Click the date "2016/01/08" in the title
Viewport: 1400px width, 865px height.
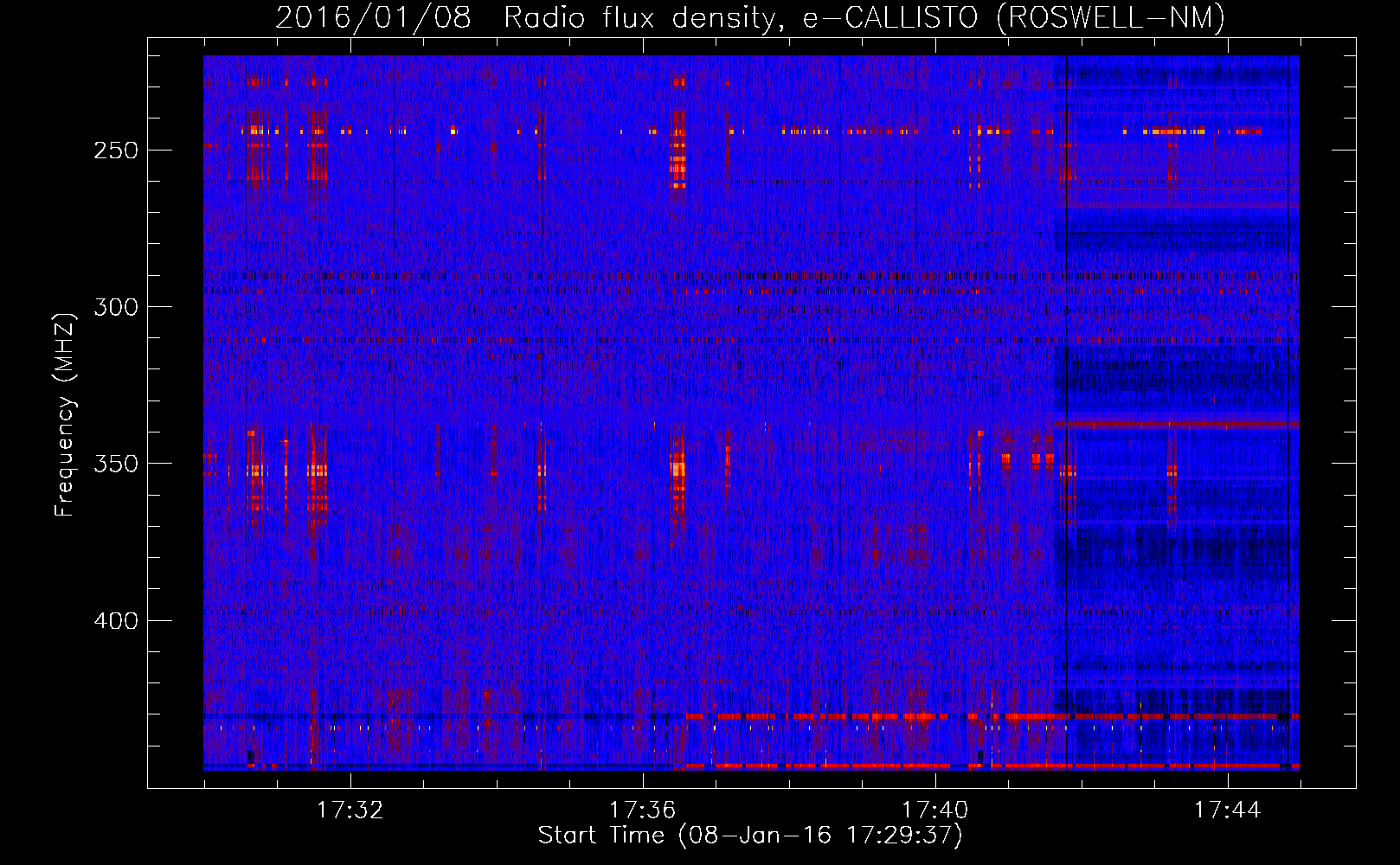point(373,17)
